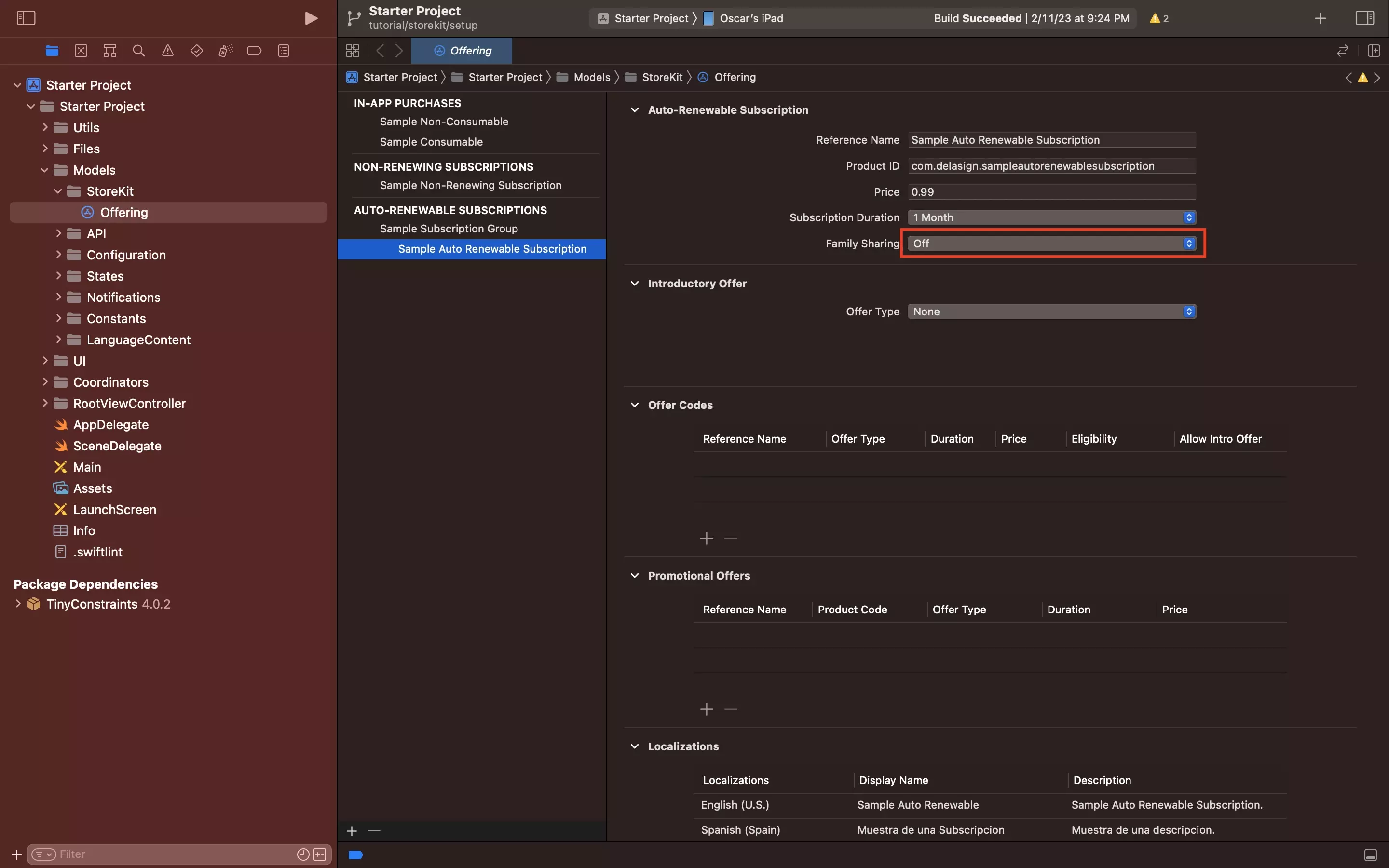Click the Reference Name text field
The image size is (1389, 868).
tap(1051, 140)
